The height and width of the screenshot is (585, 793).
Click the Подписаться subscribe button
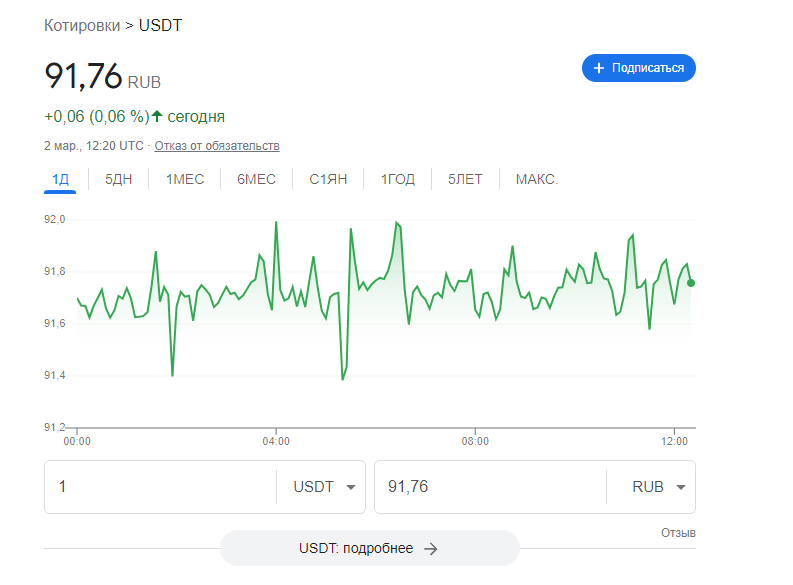[x=638, y=68]
